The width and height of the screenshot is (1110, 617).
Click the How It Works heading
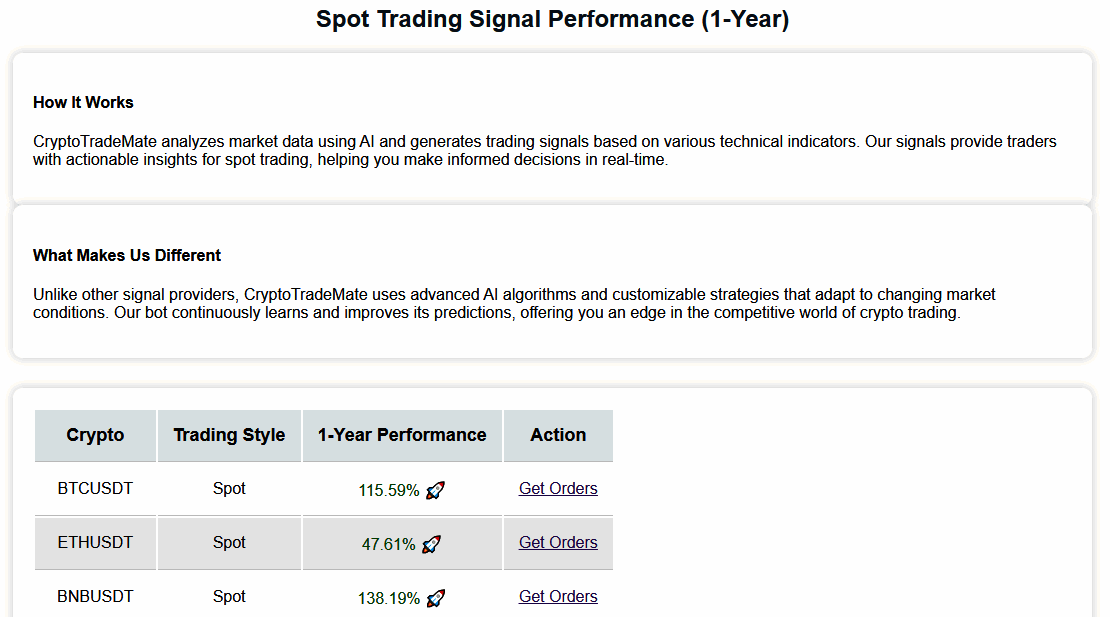click(83, 102)
